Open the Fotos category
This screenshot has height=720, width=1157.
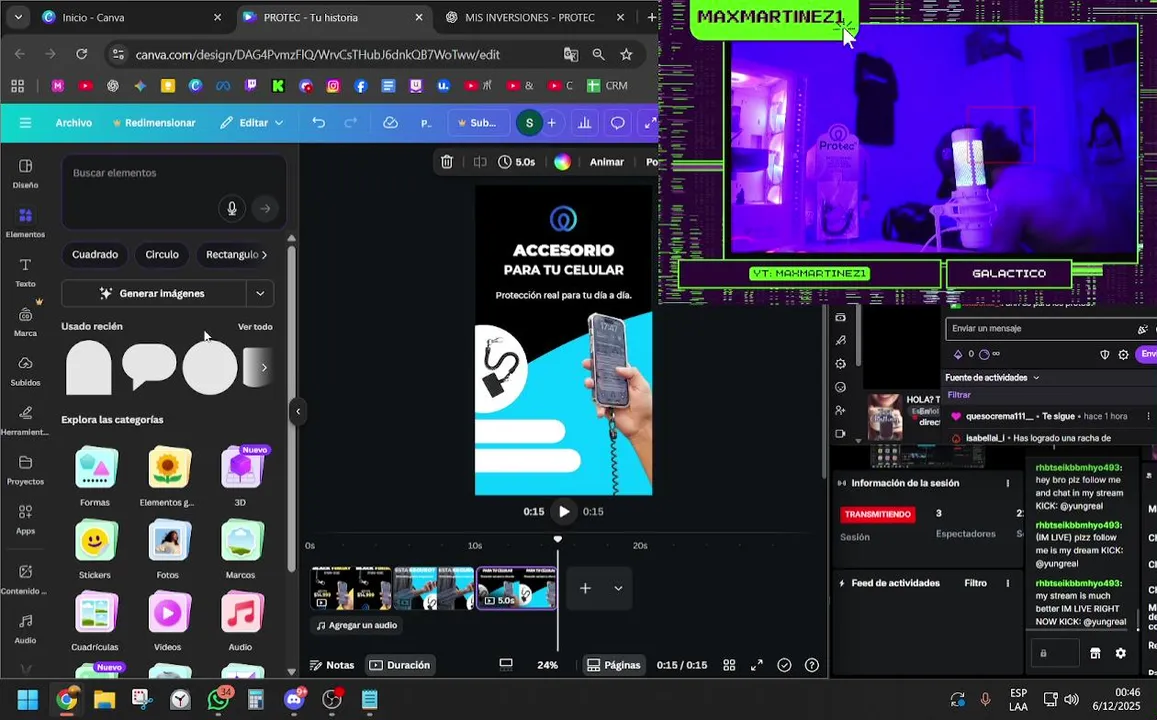tap(167, 548)
